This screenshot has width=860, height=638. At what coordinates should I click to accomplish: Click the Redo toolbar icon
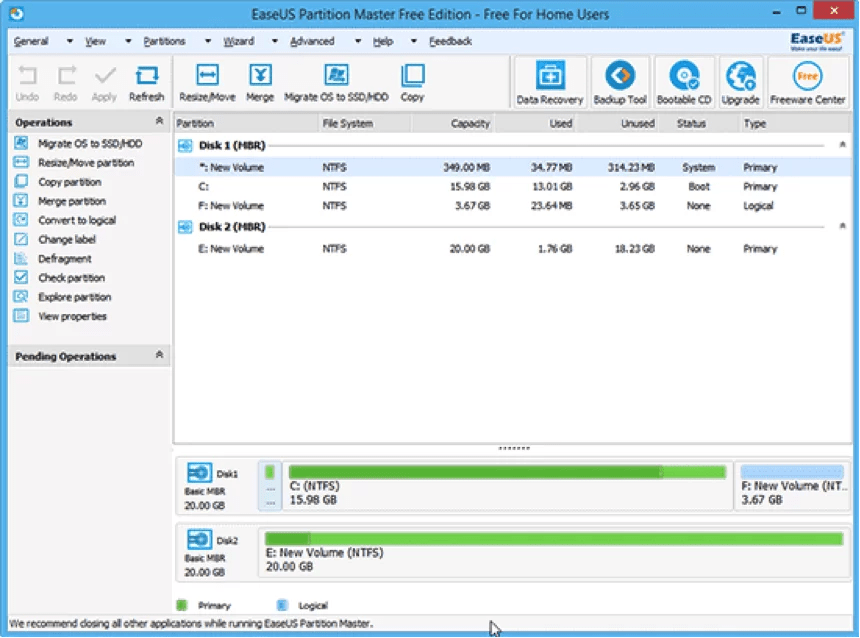point(65,83)
